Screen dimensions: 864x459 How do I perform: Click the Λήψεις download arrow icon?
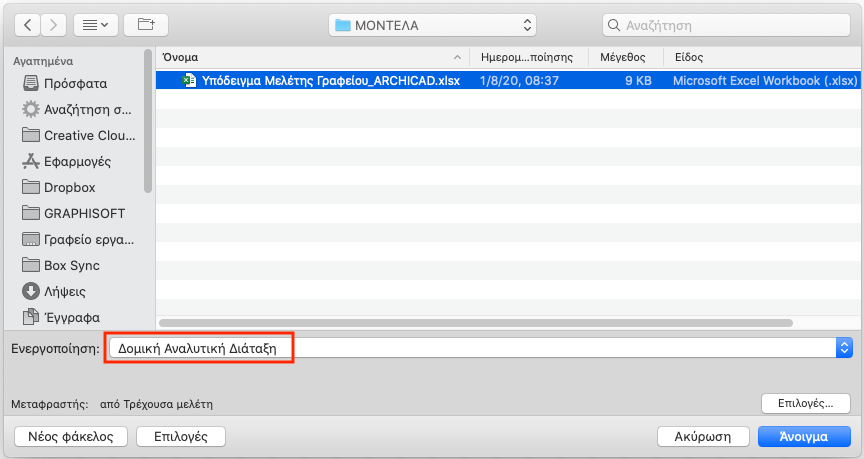click(31, 291)
